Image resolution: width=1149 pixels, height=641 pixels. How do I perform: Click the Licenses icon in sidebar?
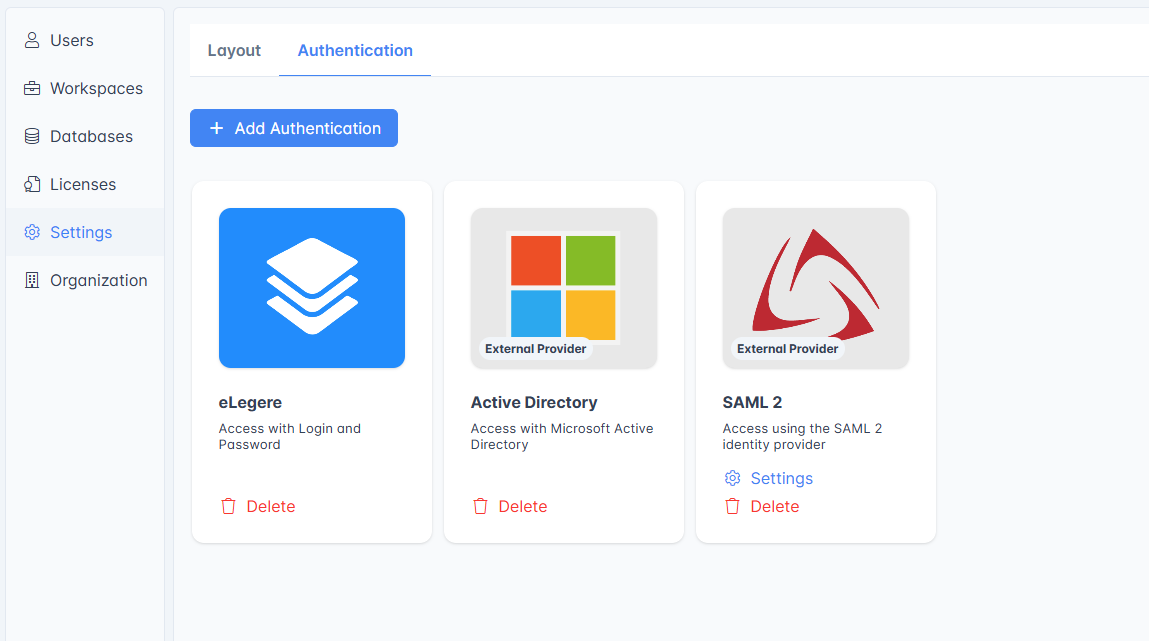[32, 185]
